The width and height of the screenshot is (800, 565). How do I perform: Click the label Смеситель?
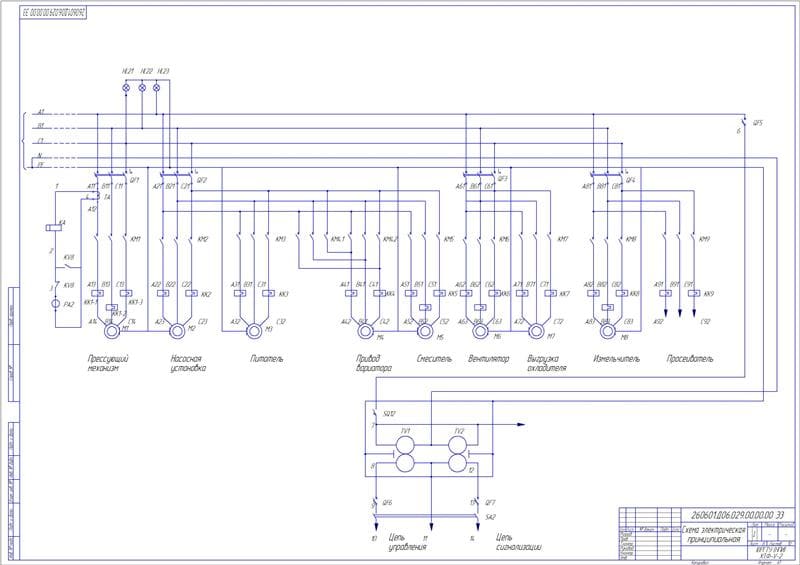(434, 359)
